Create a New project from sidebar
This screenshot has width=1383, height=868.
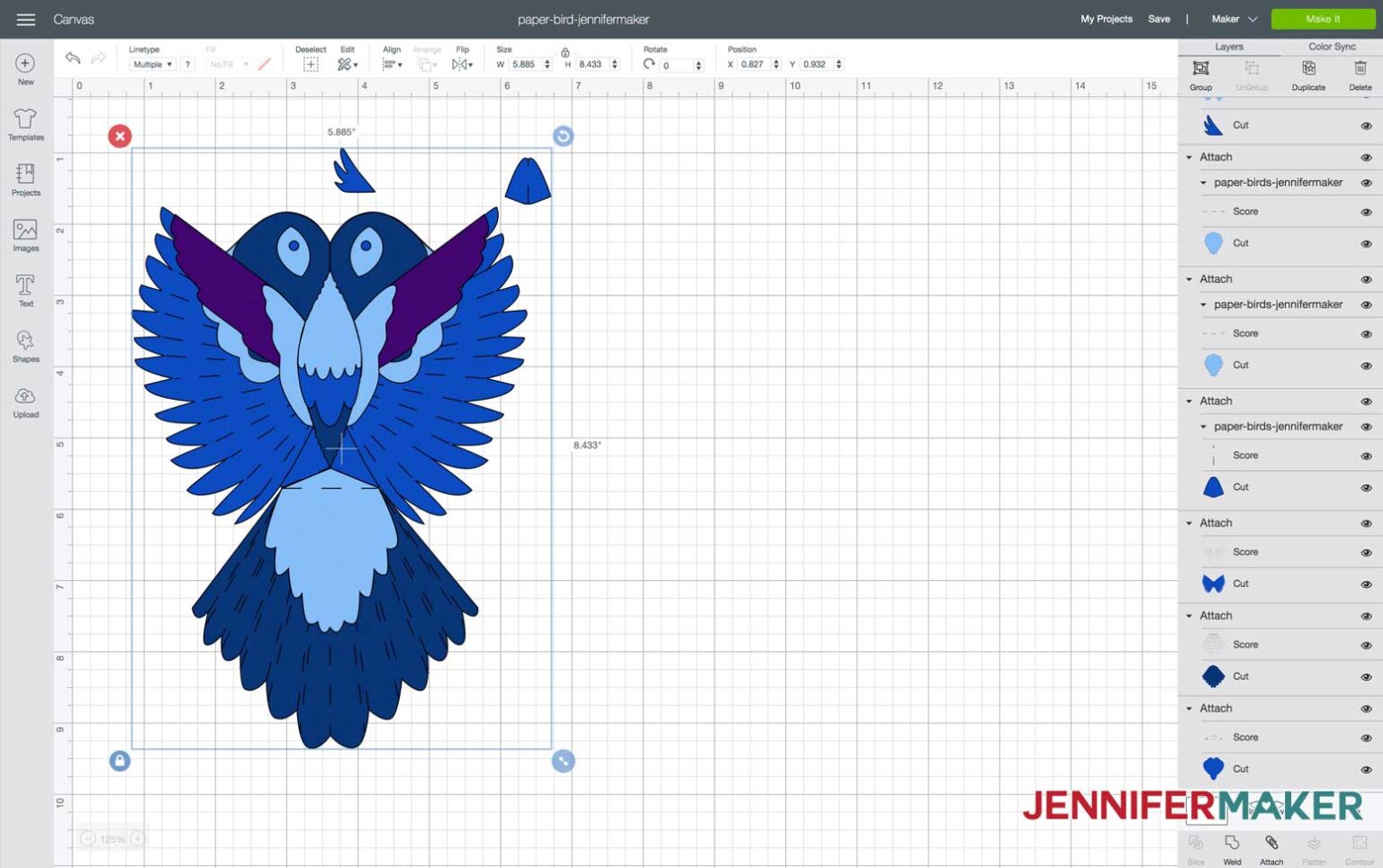tap(25, 69)
